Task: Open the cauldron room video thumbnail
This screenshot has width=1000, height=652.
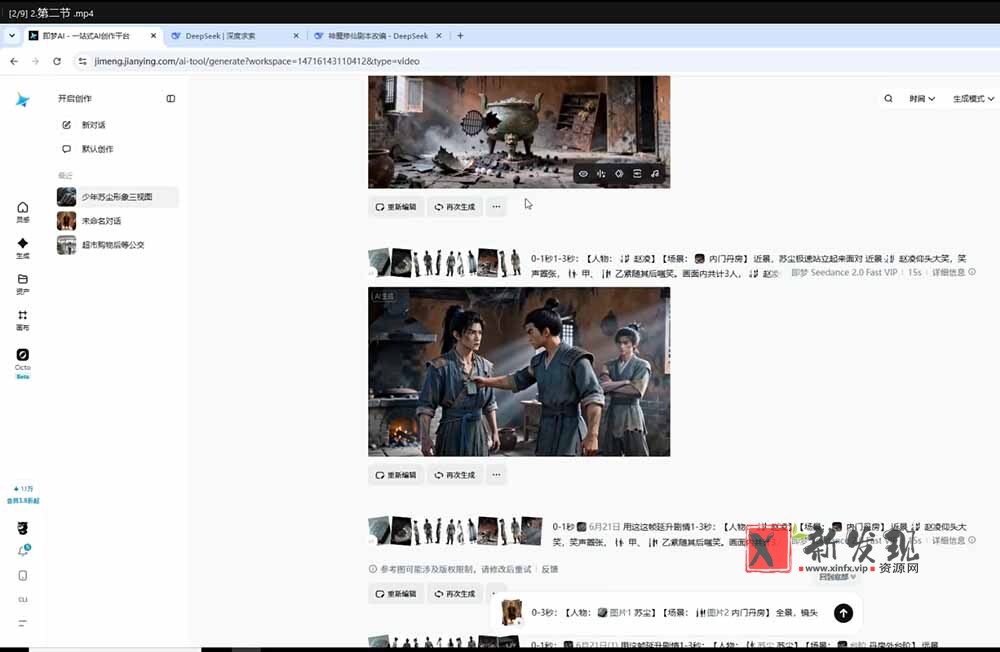Action: point(518,131)
